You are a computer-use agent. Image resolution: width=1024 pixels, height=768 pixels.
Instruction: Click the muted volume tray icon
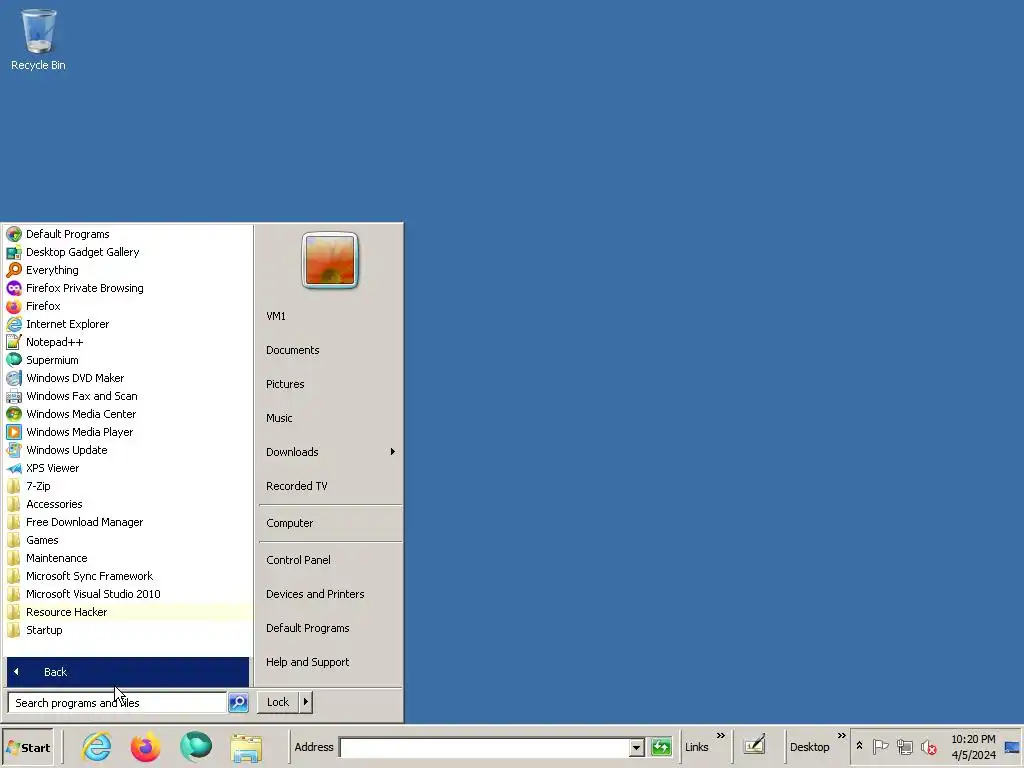[x=928, y=746]
